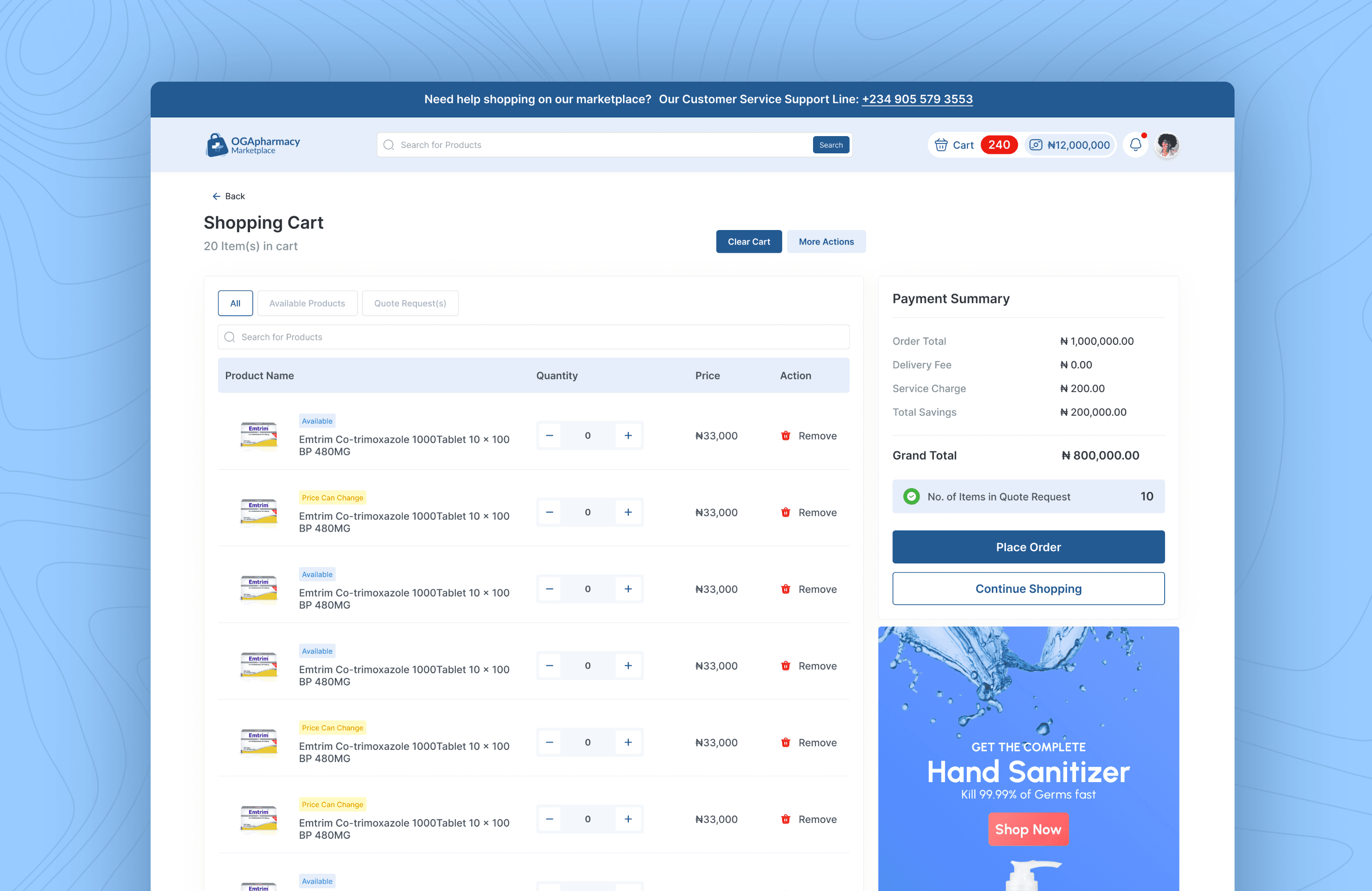Switch to the Available Products tab

307,303
